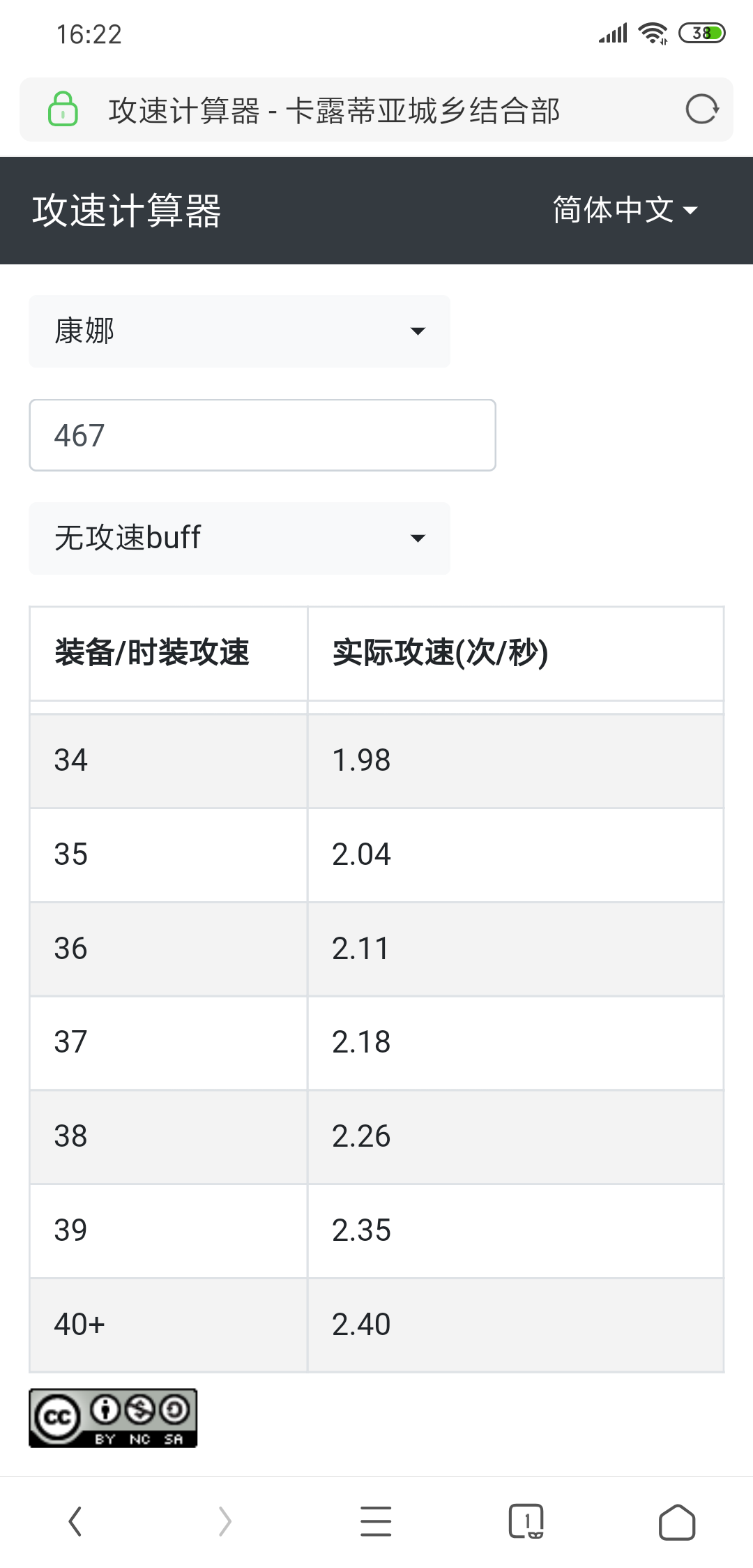Tap the browser home icon
The image size is (753, 1568).
tap(677, 1521)
